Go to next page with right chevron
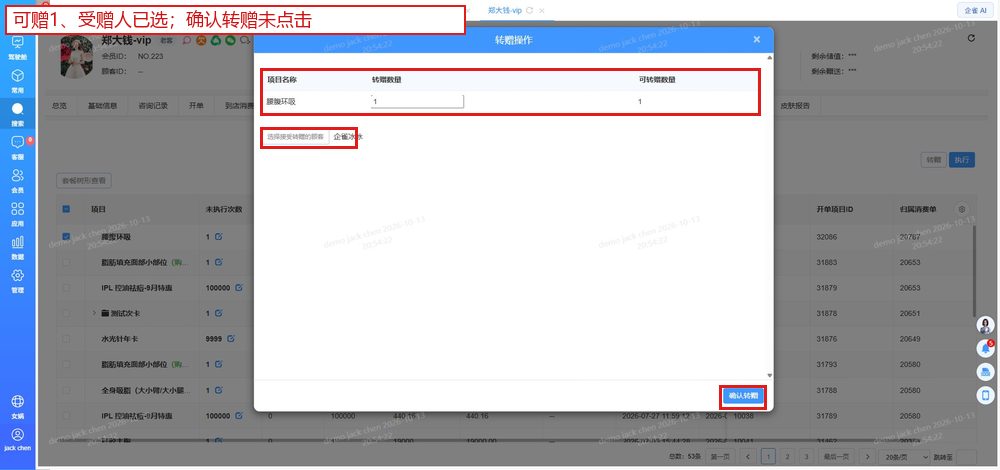Image resolution: width=1000 pixels, height=470 pixels. point(867,457)
